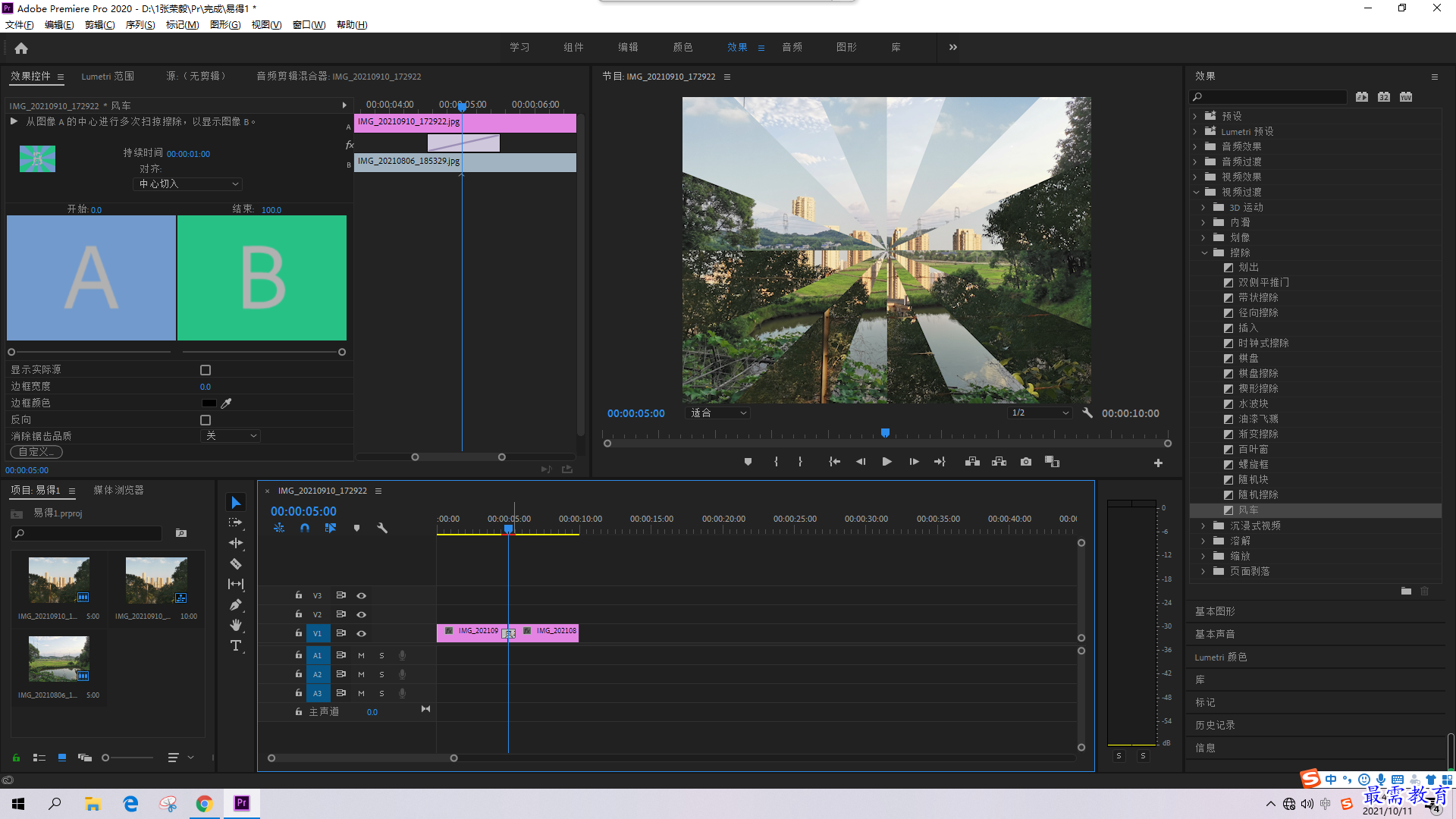Click the 自定义 button
This screenshot has height=819, width=1456.
[x=36, y=452]
